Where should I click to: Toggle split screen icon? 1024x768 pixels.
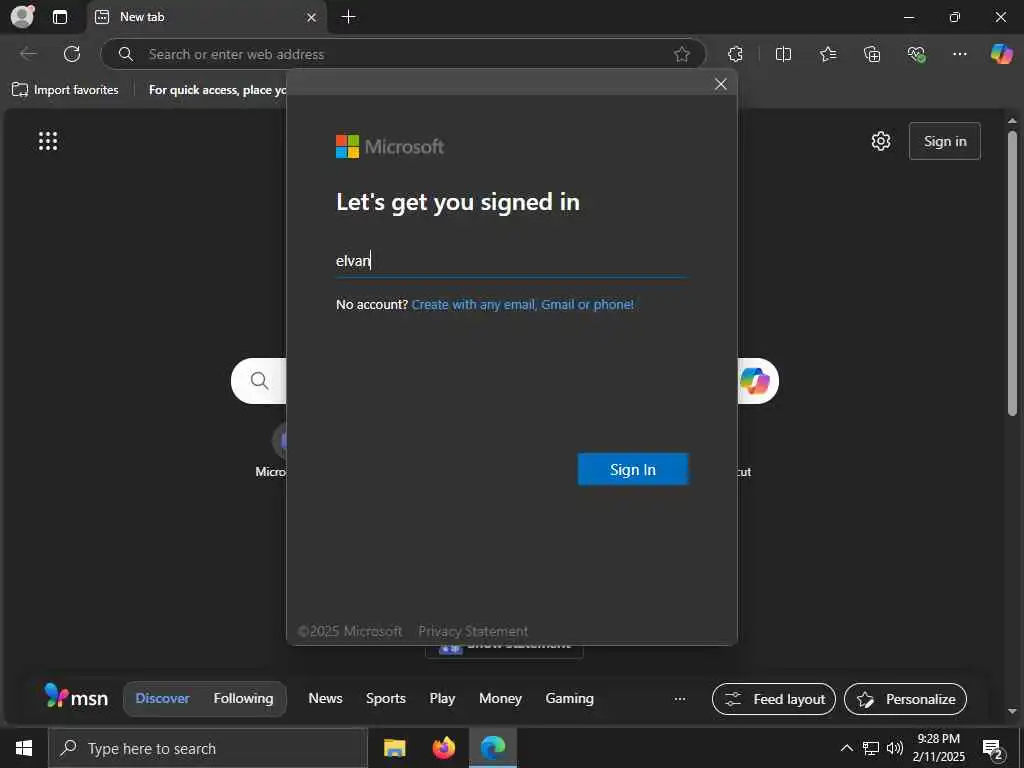point(783,54)
